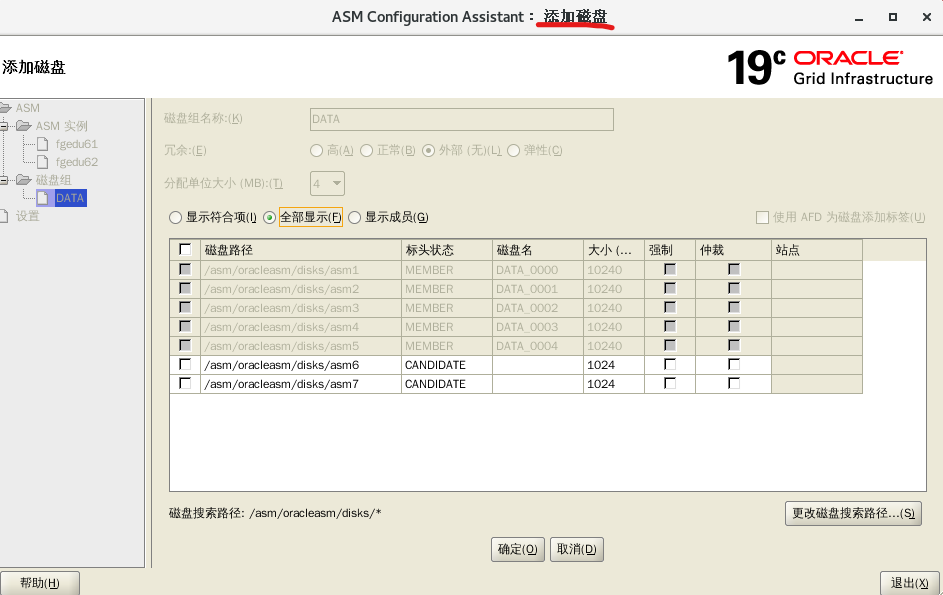
Task: Select the 显示成员 radio button
Action: 355,217
